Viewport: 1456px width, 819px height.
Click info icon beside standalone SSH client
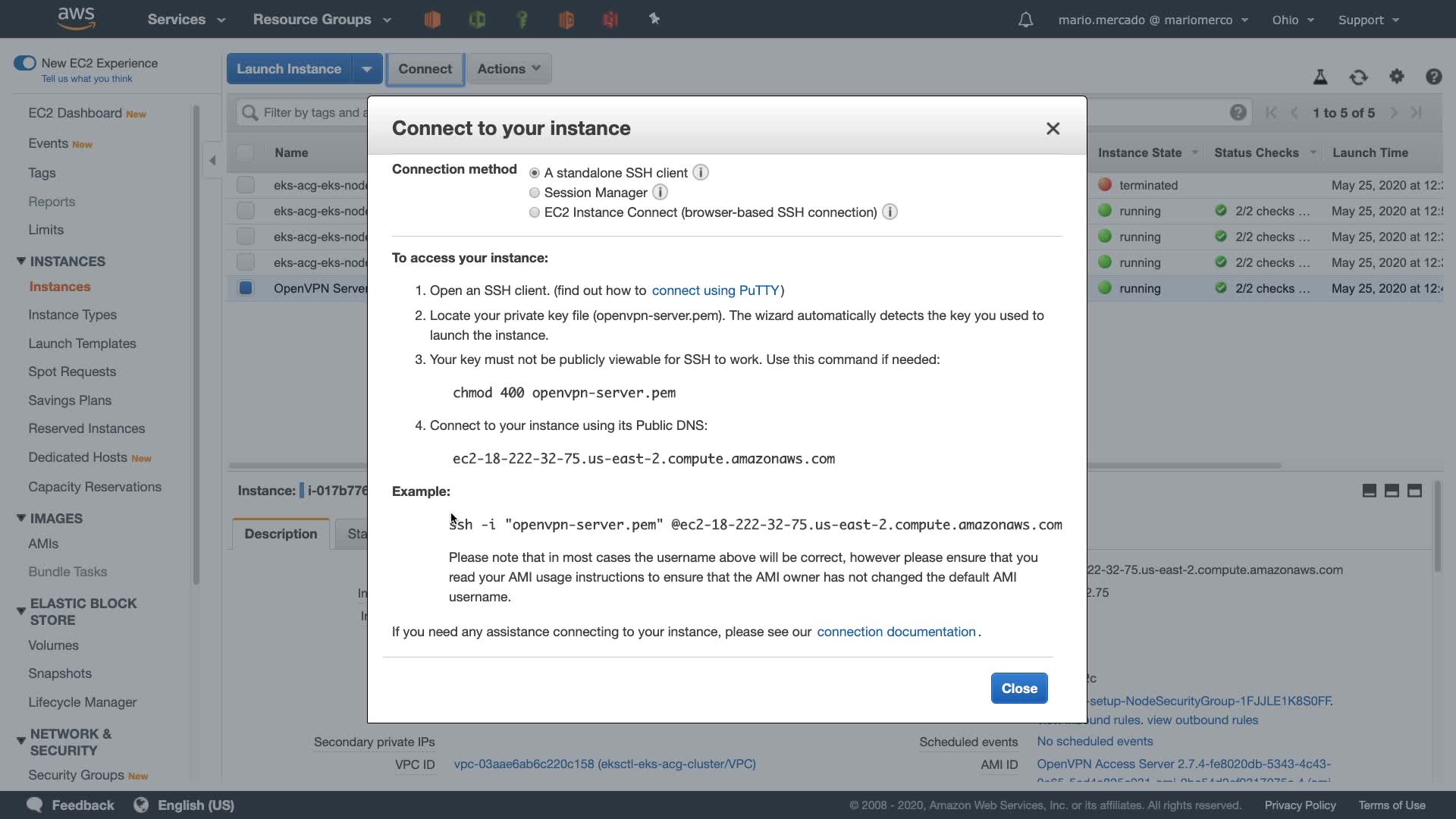(x=701, y=173)
